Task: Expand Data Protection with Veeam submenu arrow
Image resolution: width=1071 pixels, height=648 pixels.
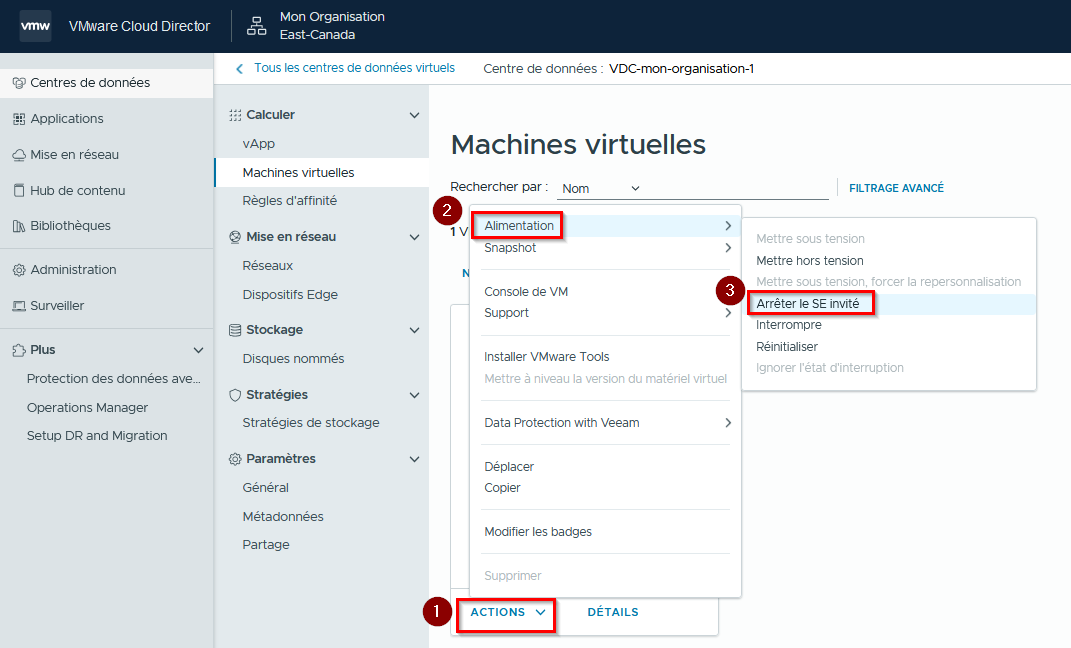Action: pyautogui.click(x=728, y=423)
